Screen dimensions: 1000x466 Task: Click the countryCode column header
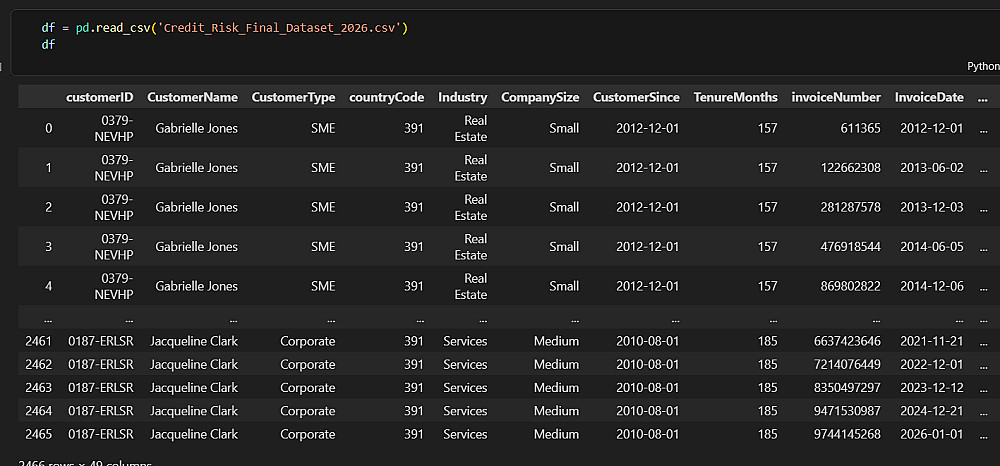[x=386, y=97]
